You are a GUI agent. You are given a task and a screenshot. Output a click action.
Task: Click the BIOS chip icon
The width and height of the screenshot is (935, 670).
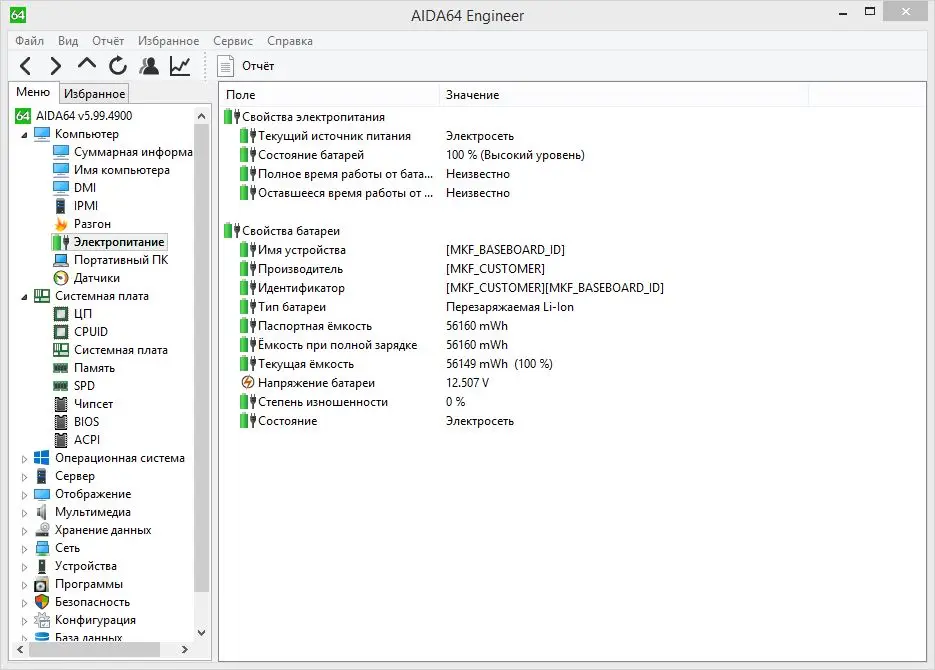click(x=61, y=422)
